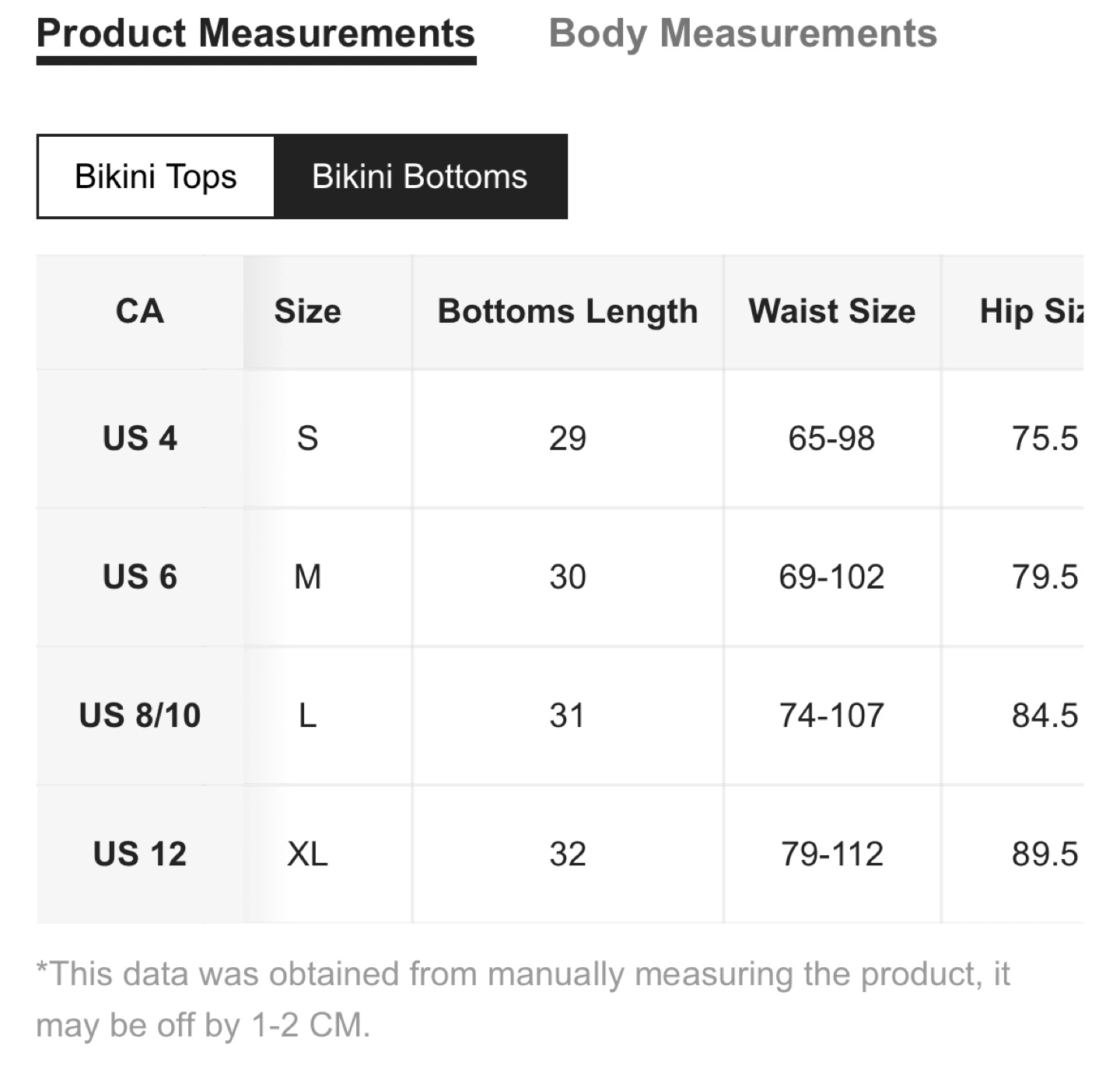This screenshot has width=1120, height=1083.
Task: Click the 65-98 waist size cell
Action: pyautogui.click(x=832, y=438)
